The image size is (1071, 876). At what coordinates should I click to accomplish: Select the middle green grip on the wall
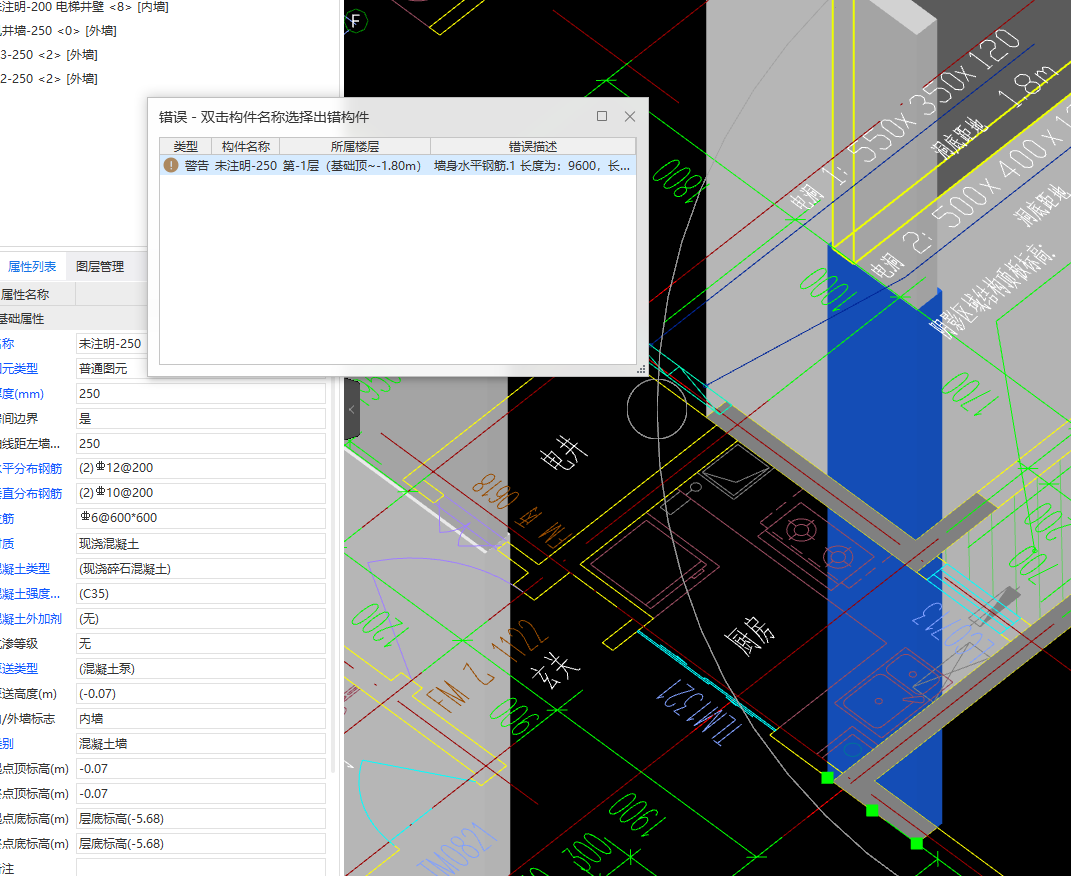click(x=872, y=810)
